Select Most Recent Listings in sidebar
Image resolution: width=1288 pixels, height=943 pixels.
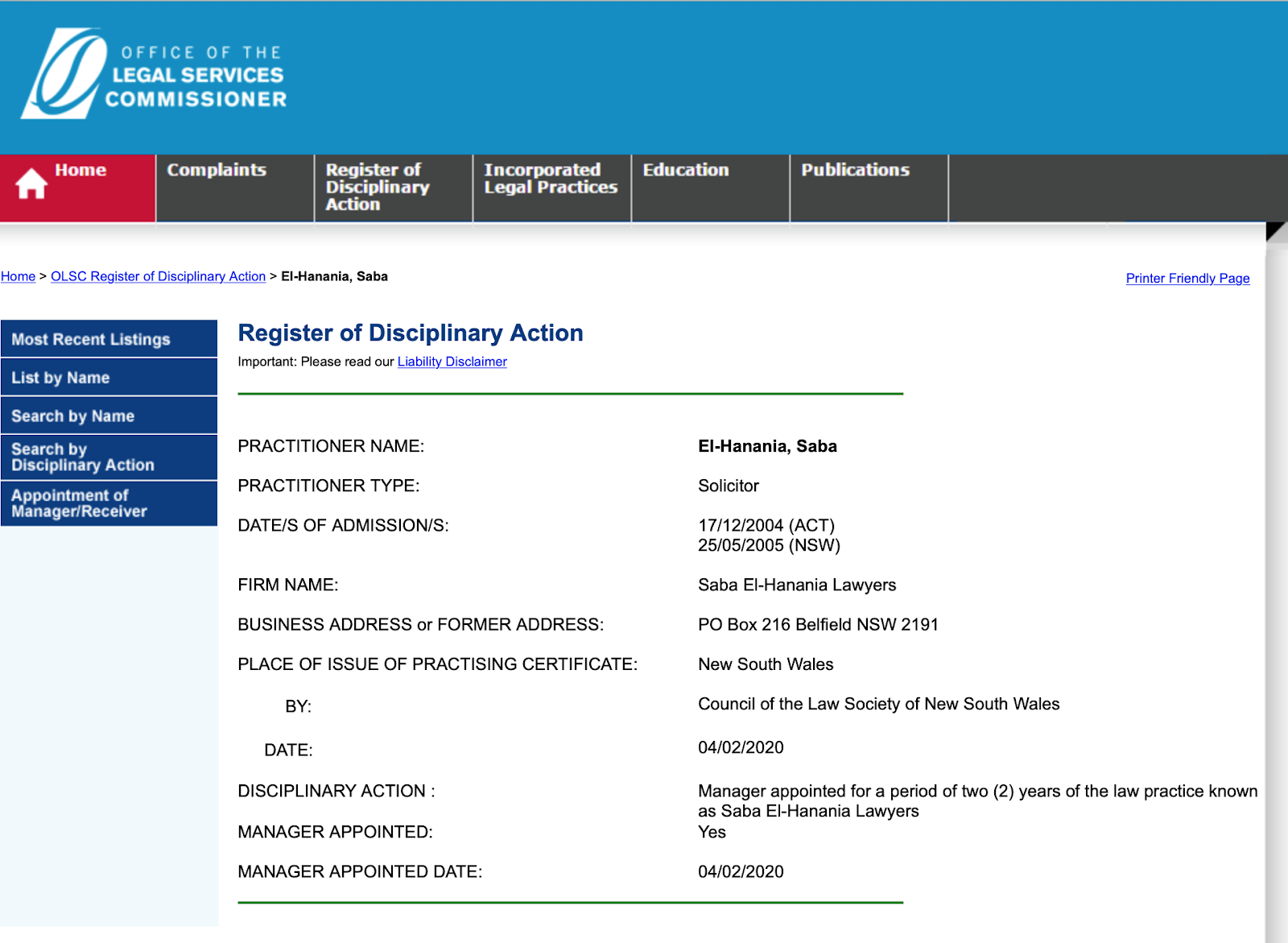[x=109, y=339]
